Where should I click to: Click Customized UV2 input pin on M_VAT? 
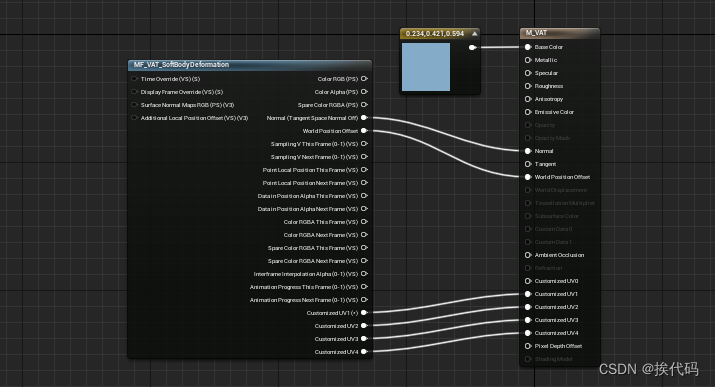tap(528, 307)
